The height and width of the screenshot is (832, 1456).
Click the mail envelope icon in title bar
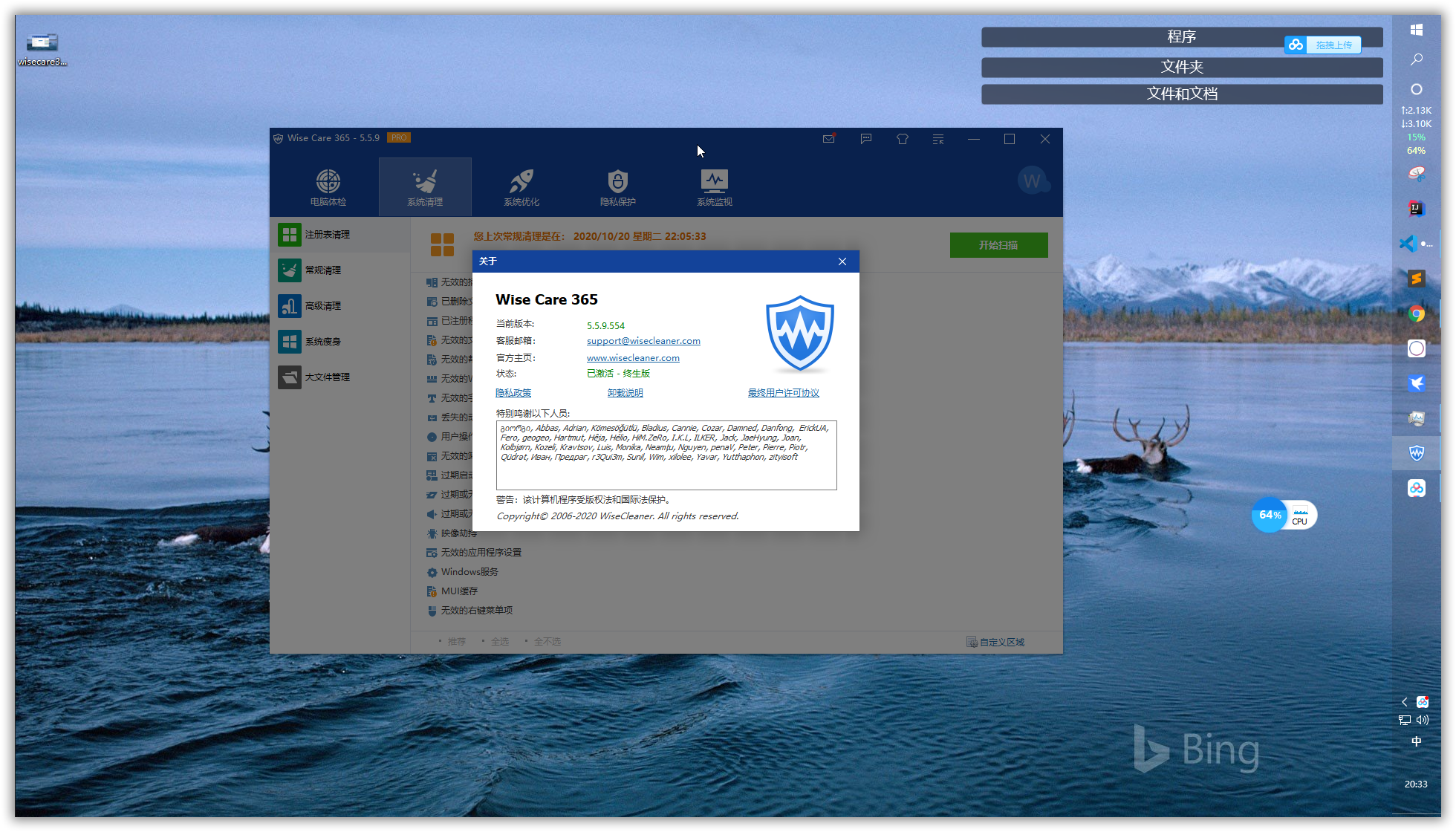point(829,139)
